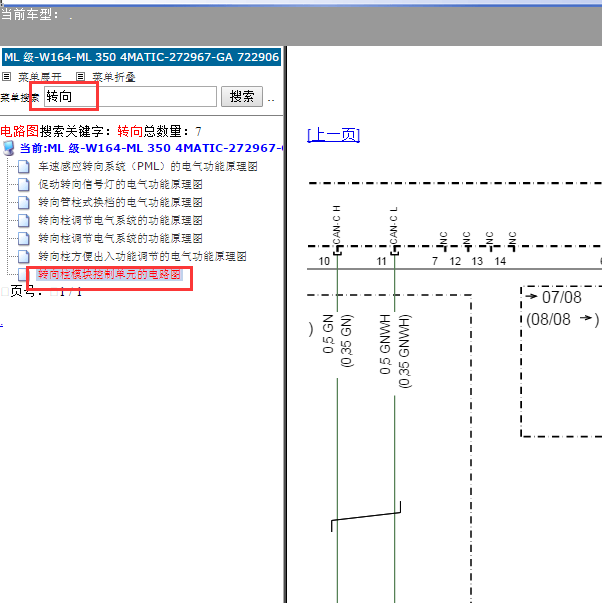Click the '..' link beside 搜索 button

coord(271,100)
